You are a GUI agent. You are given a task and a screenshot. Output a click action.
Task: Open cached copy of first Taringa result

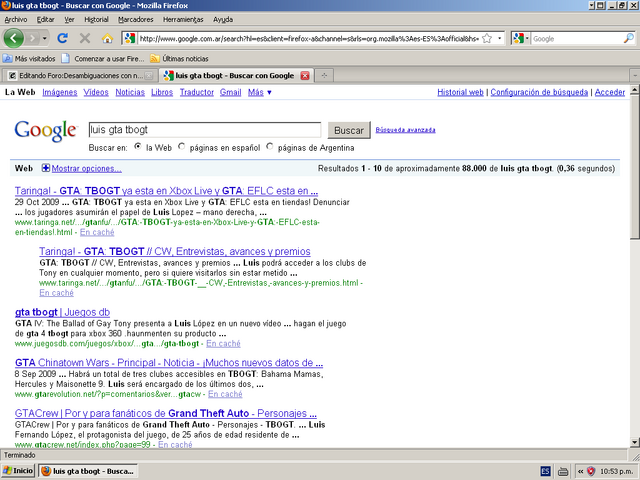click(x=97, y=232)
